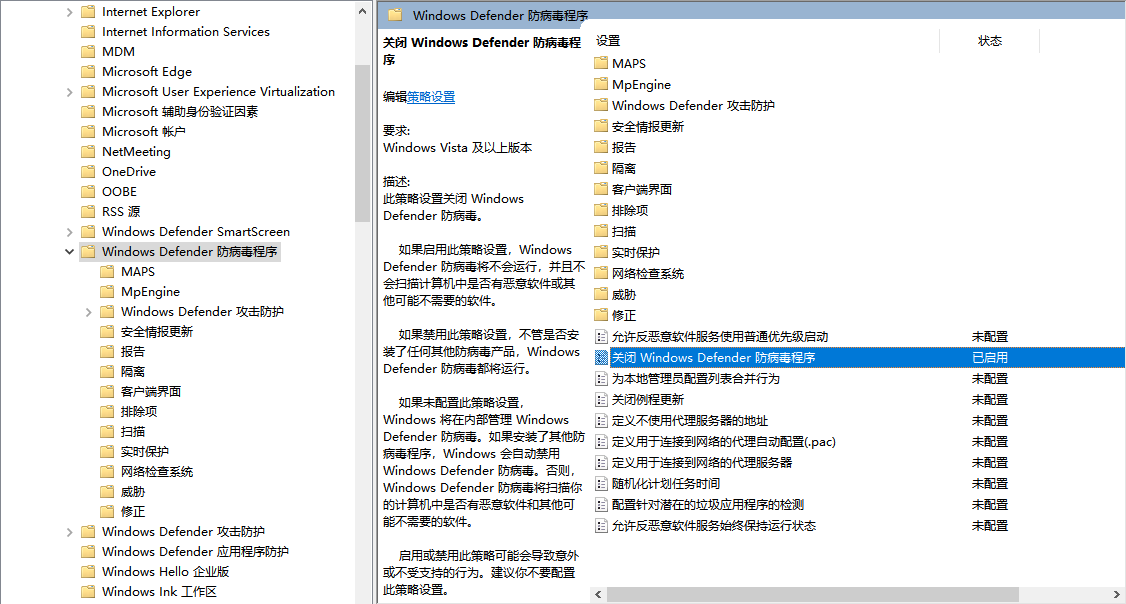
Task: Click policy icon for 配置针对潜在的垃圾应用程序的检测
Action: [601, 505]
